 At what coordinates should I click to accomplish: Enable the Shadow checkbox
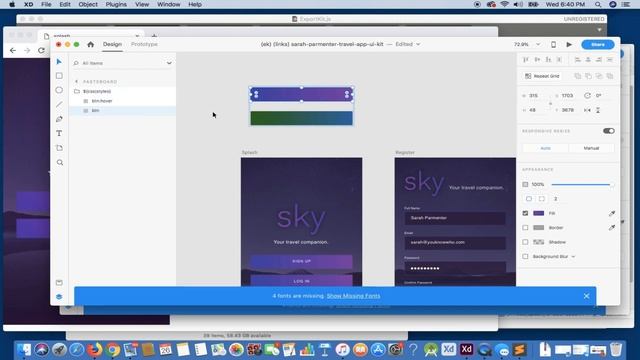[x=525, y=242]
